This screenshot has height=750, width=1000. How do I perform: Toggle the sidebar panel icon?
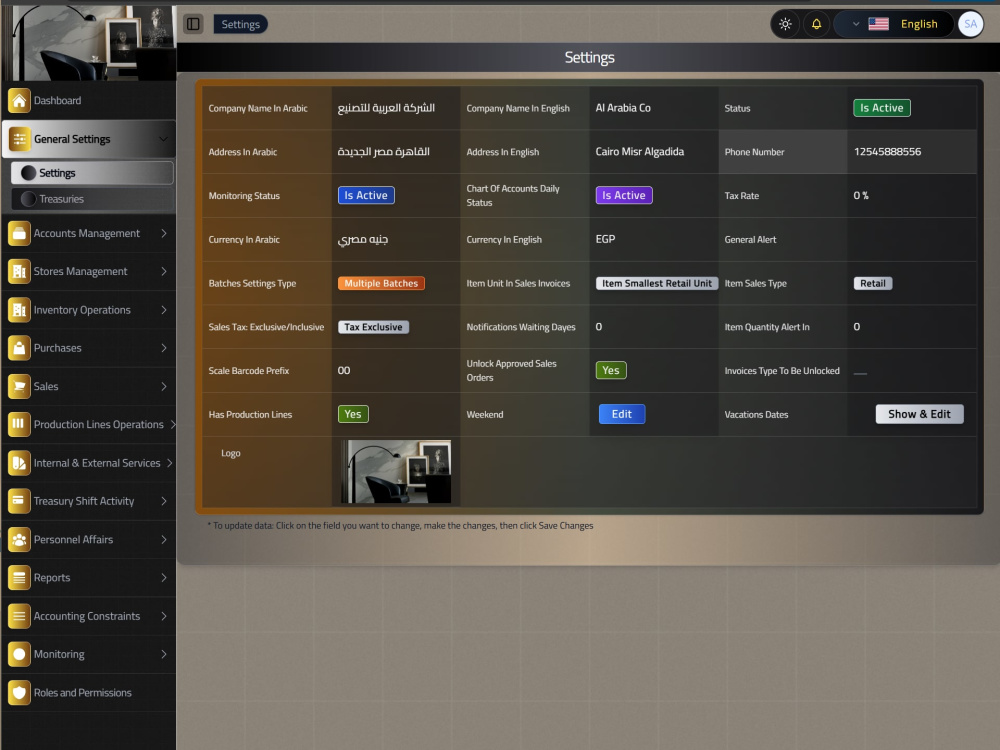[193, 24]
